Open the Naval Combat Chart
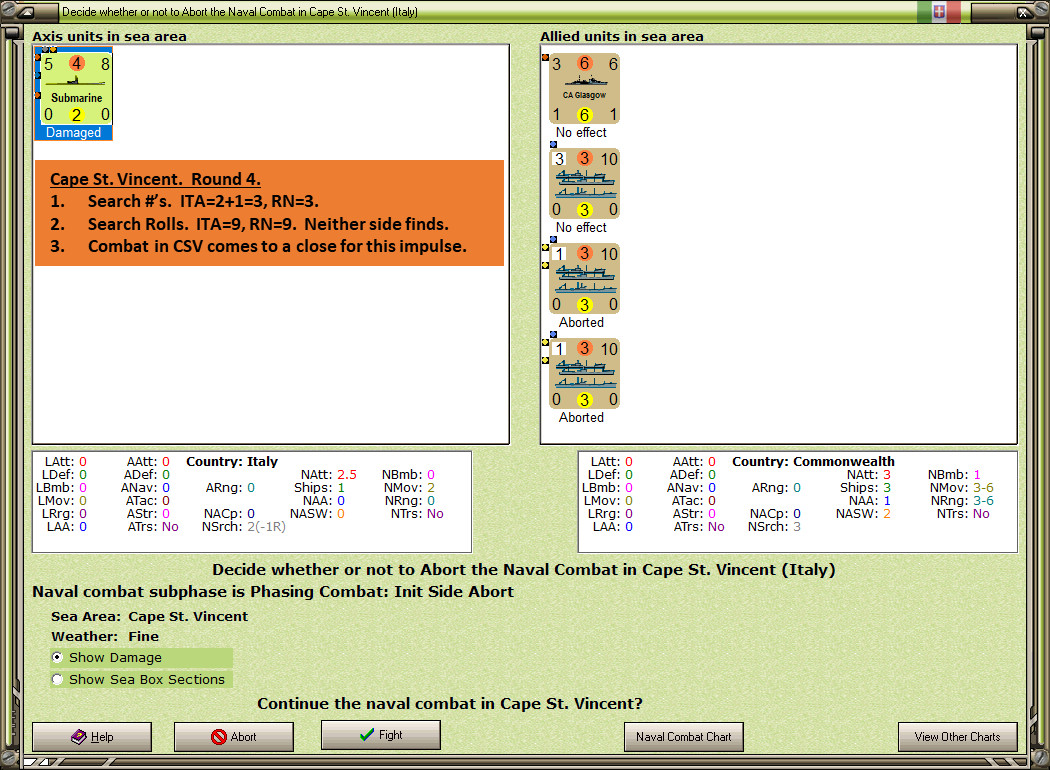1050x770 pixels. tap(684, 737)
